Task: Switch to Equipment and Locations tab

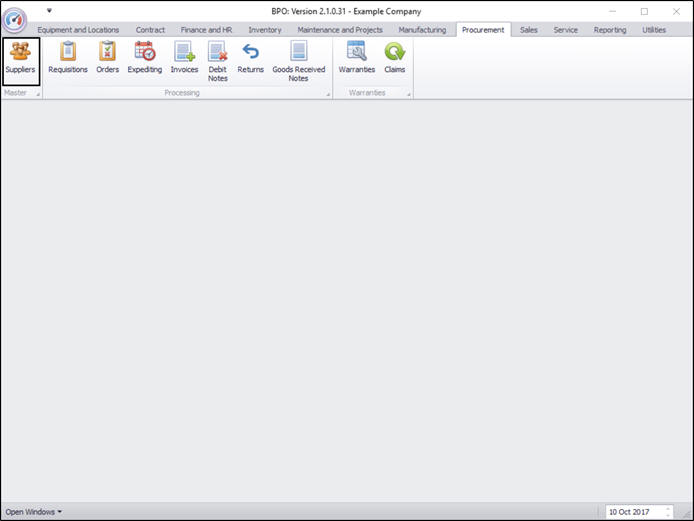Action: pos(78,30)
